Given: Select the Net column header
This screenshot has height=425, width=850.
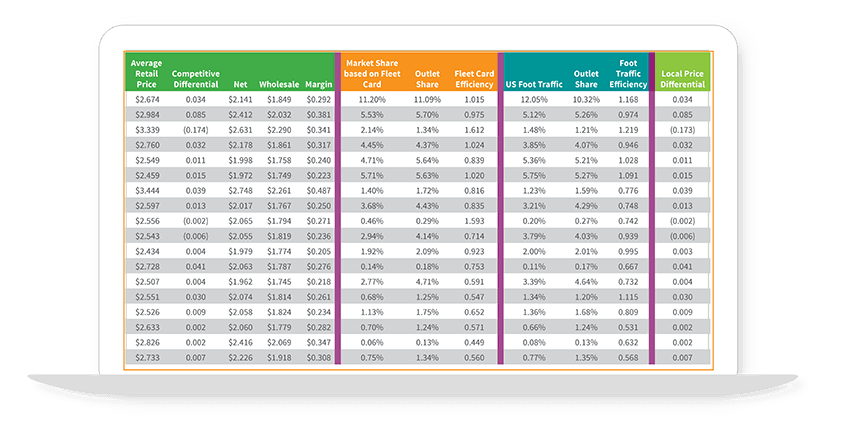Looking at the screenshot, I should (x=240, y=85).
